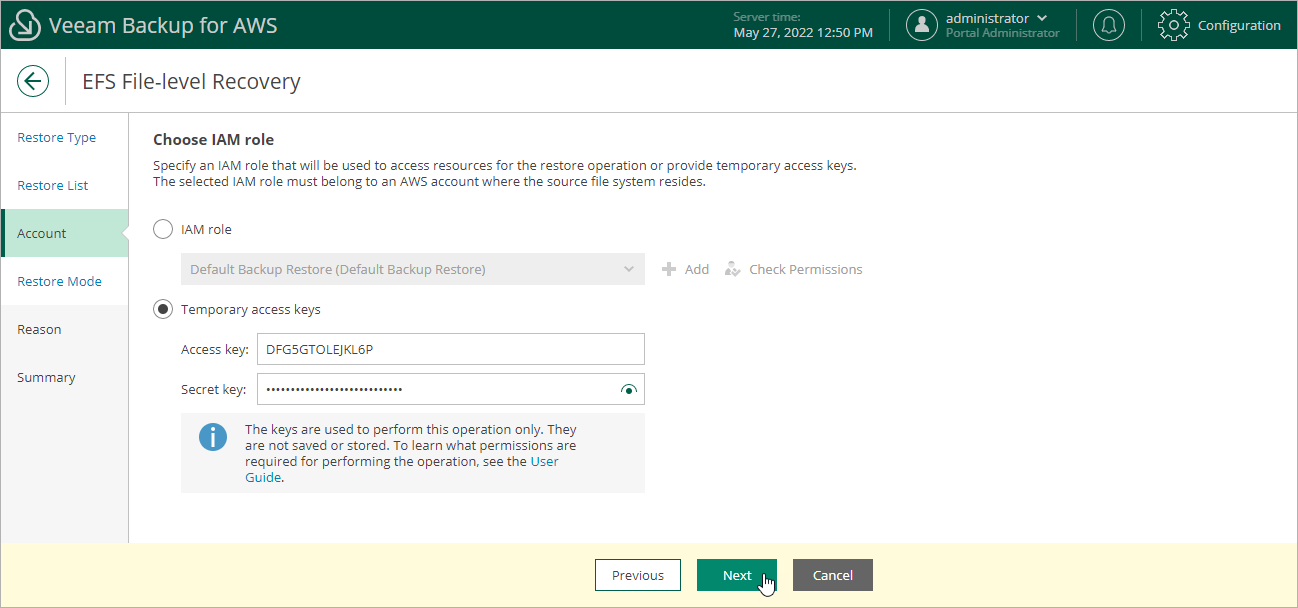Open the Default Backup Restore dropdown

413,269
